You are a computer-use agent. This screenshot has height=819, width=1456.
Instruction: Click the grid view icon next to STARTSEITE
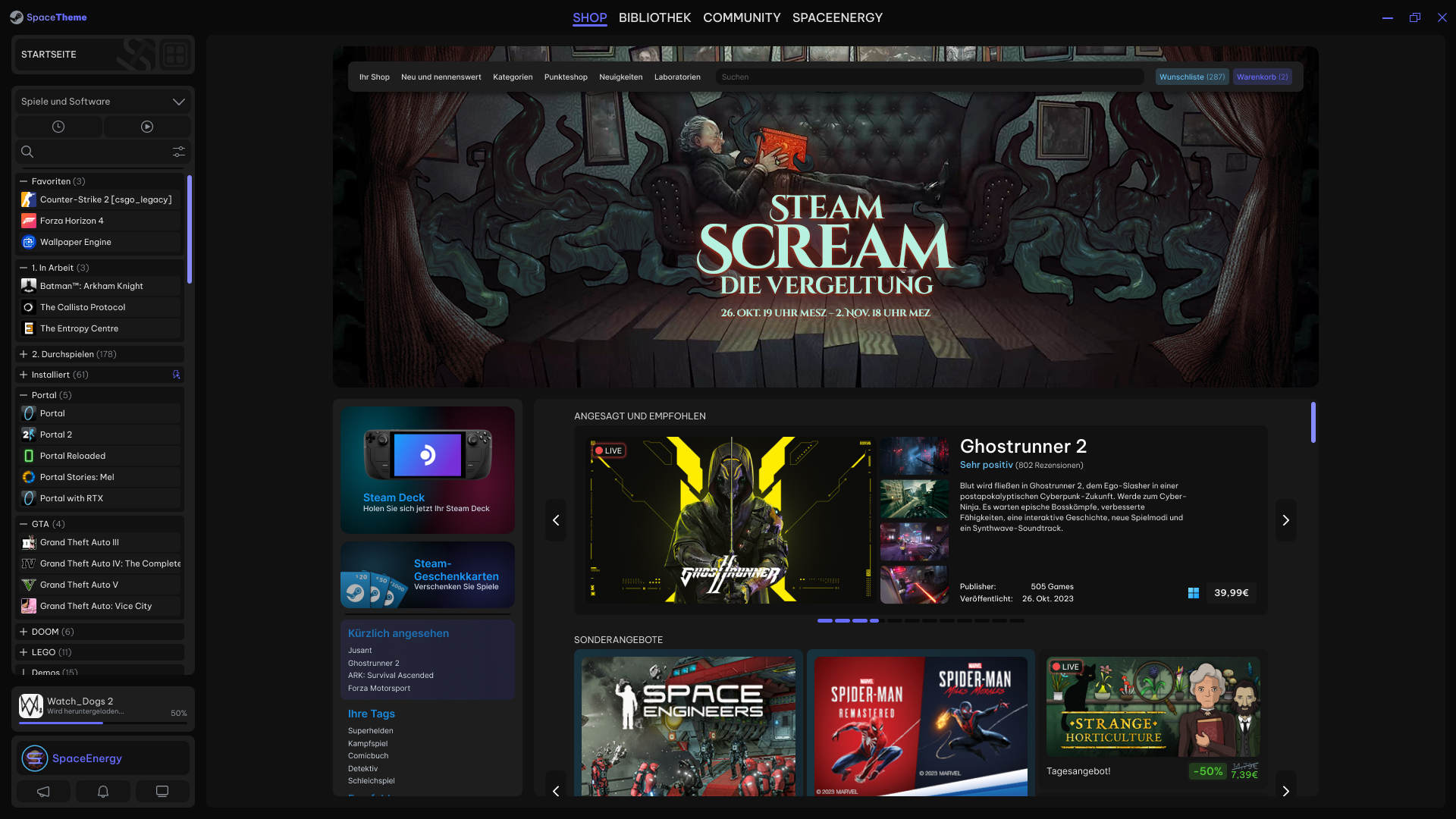174,54
